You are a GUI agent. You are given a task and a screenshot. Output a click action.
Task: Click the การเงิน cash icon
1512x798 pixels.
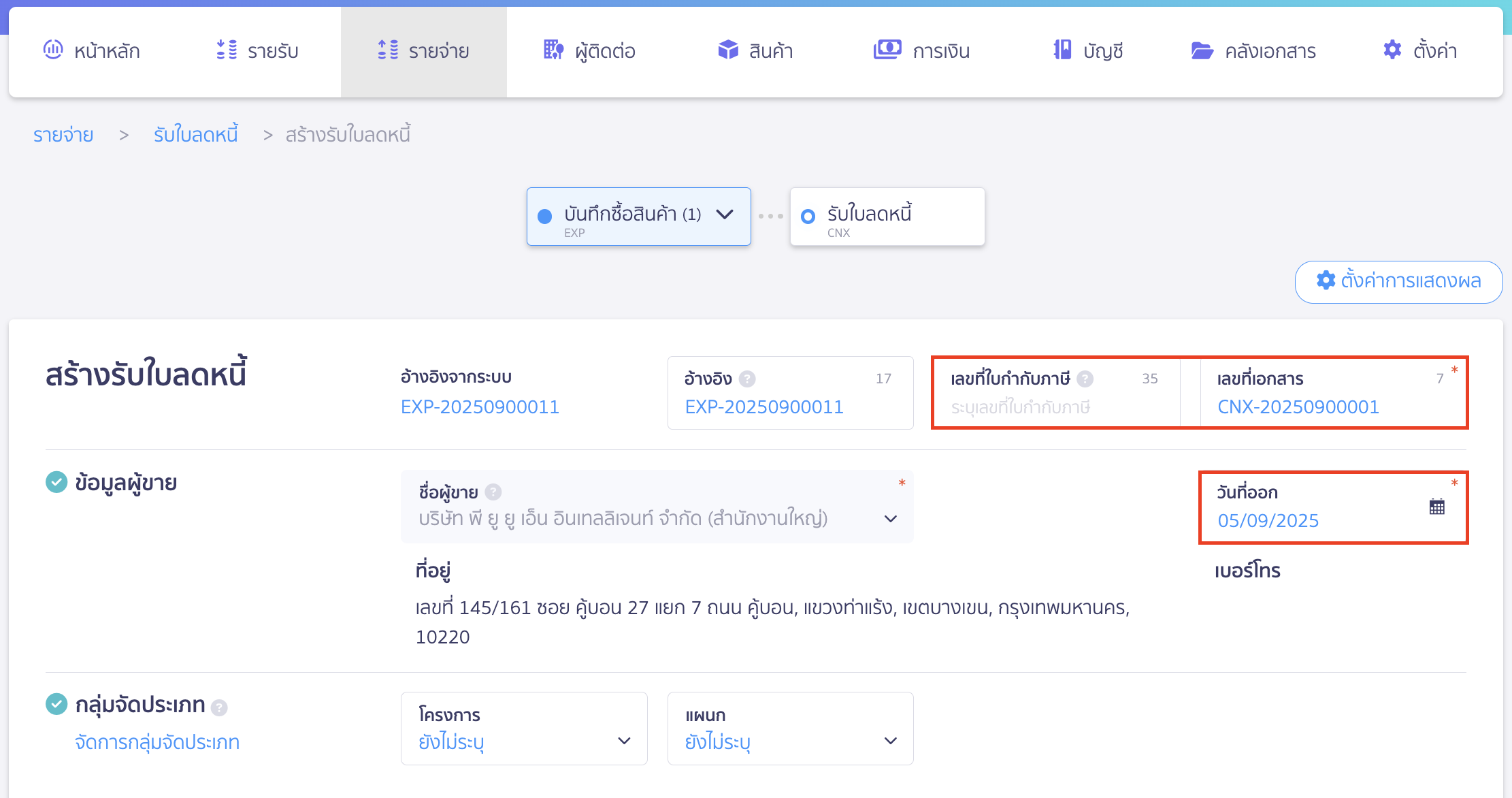[887, 50]
